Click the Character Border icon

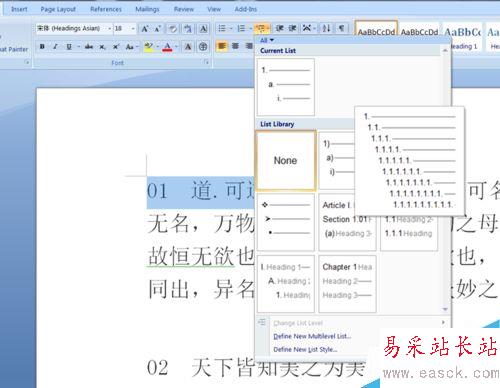click(203, 29)
